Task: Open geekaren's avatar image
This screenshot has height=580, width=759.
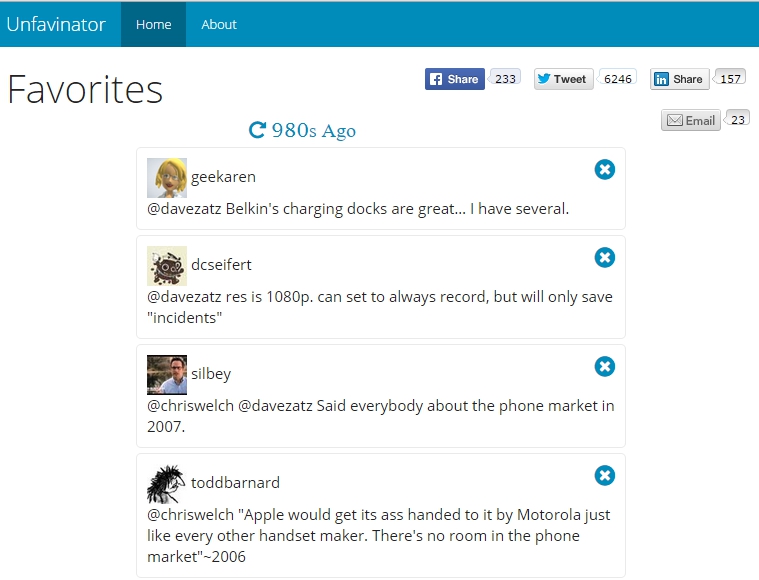Action: (167, 178)
